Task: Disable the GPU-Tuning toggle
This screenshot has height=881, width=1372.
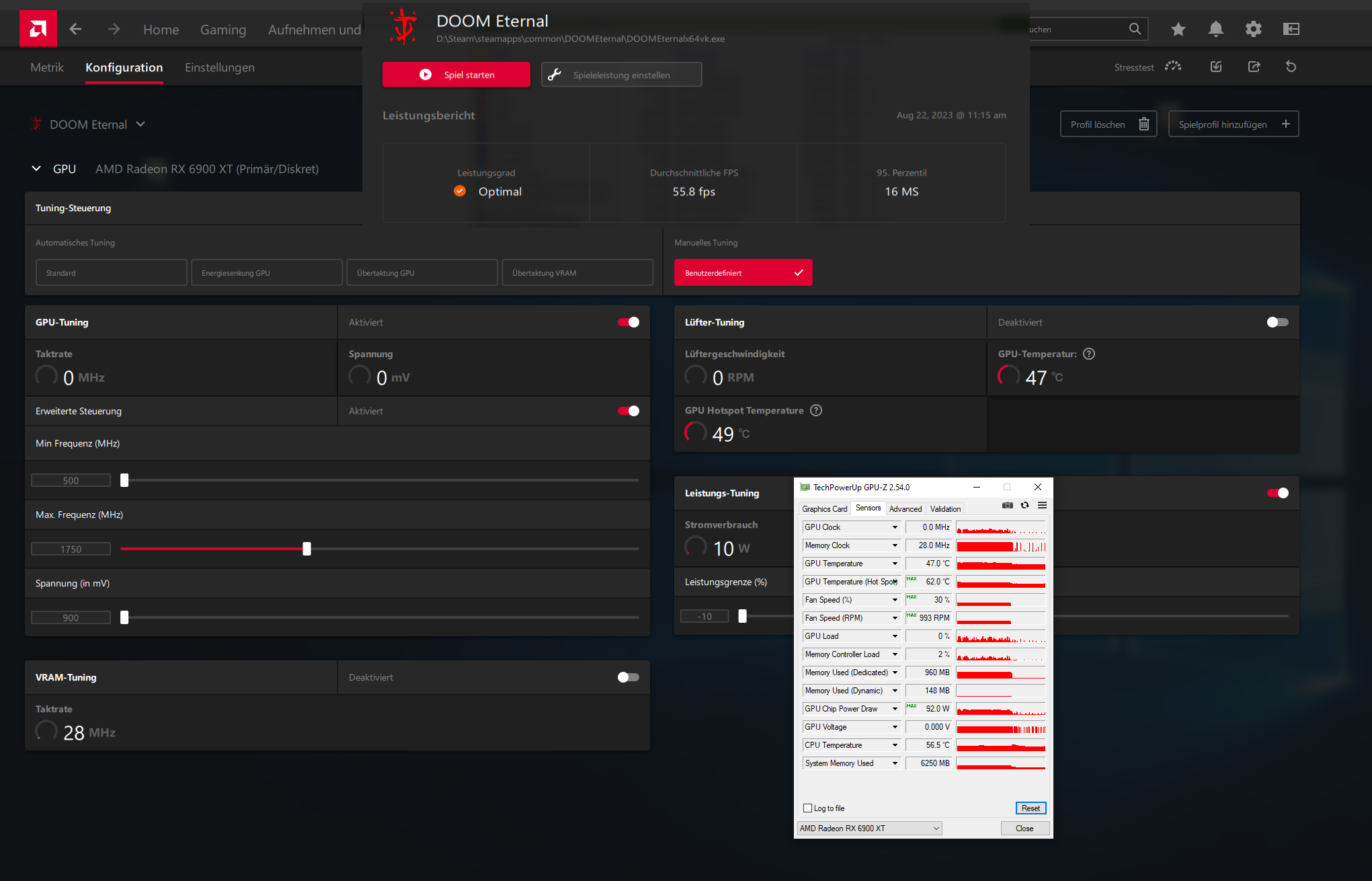Action: click(x=629, y=322)
